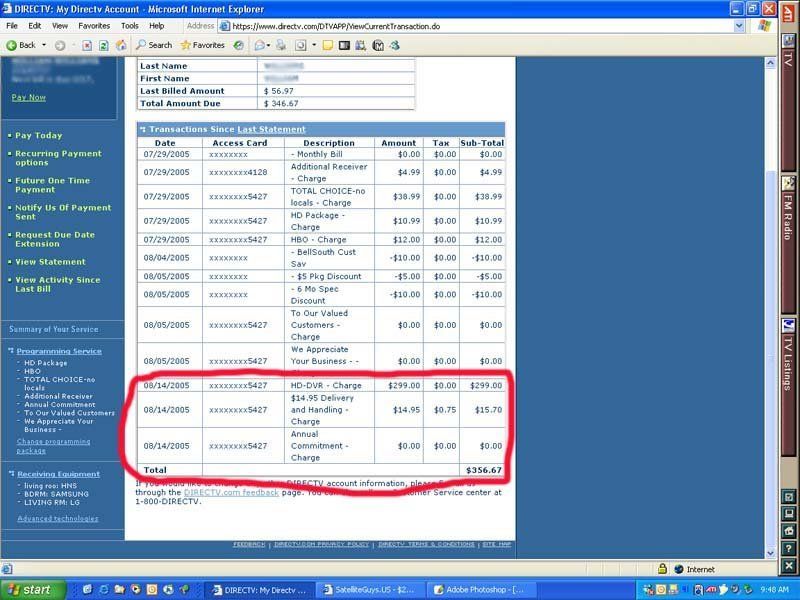Click View Activity Since Last Bill
Image resolution: width=800 pixels, height=600 pixels.
coord(58,284)
